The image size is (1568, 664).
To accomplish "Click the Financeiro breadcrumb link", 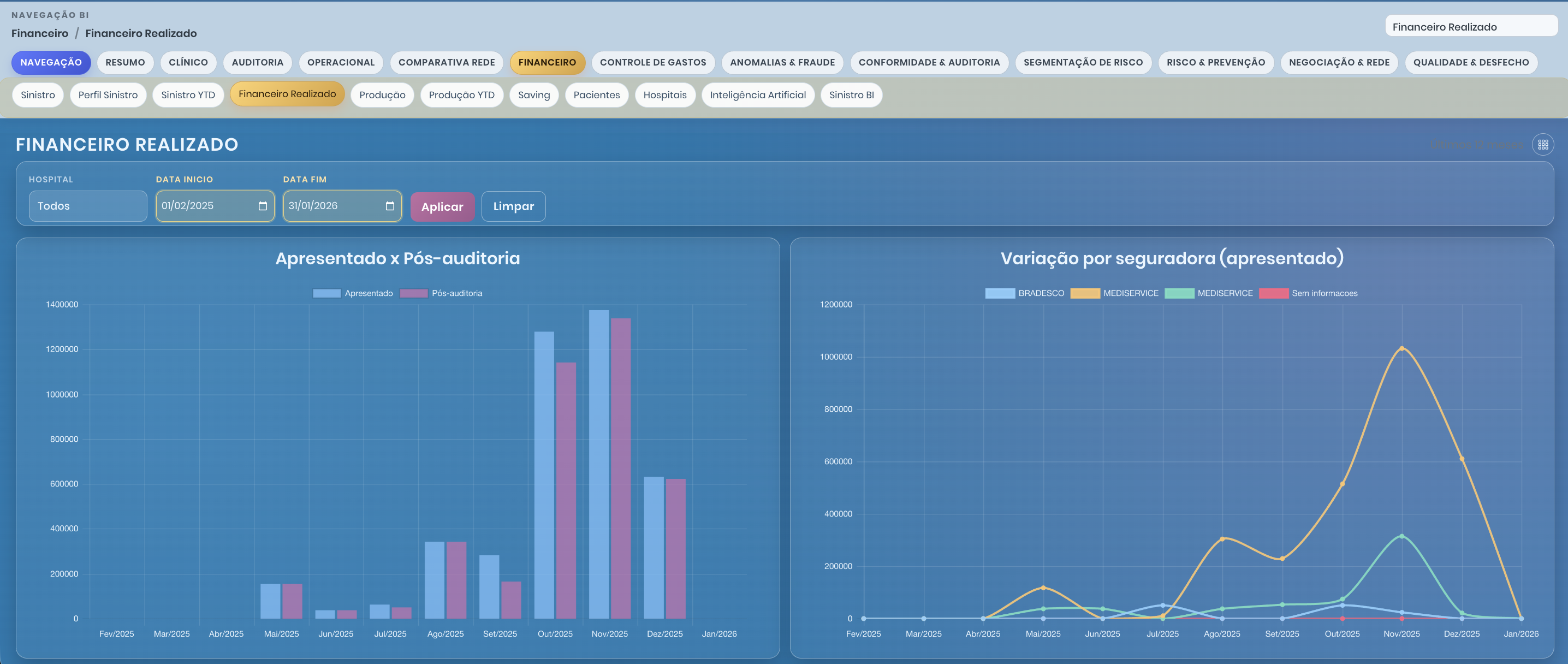I will [x=39, y=33].
